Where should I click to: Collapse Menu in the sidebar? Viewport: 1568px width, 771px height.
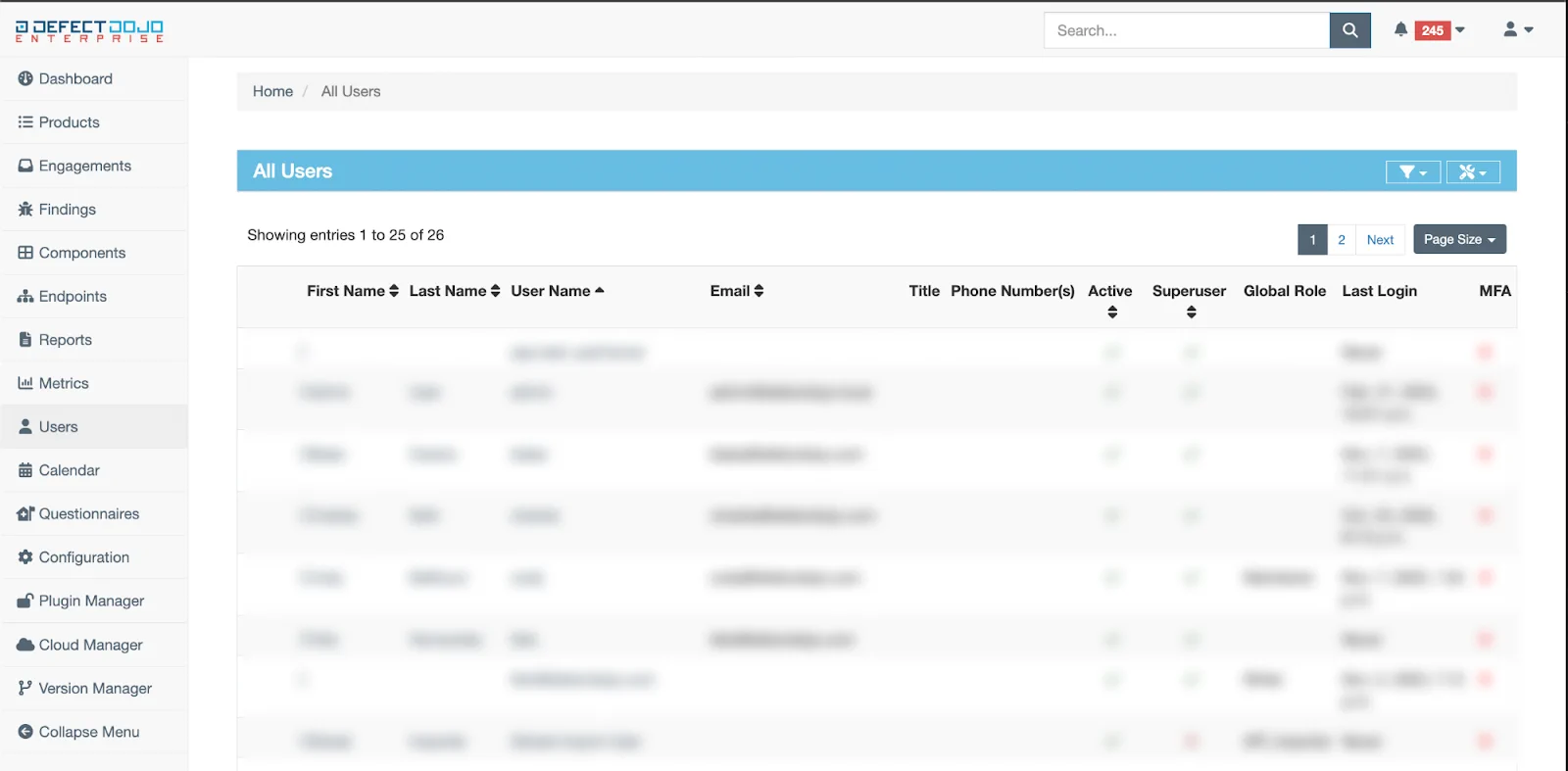pos(88,733)
